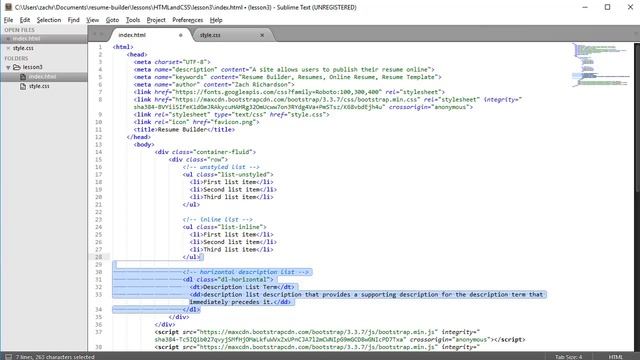Click the Sublime Text title bar icon

(8, 7)
